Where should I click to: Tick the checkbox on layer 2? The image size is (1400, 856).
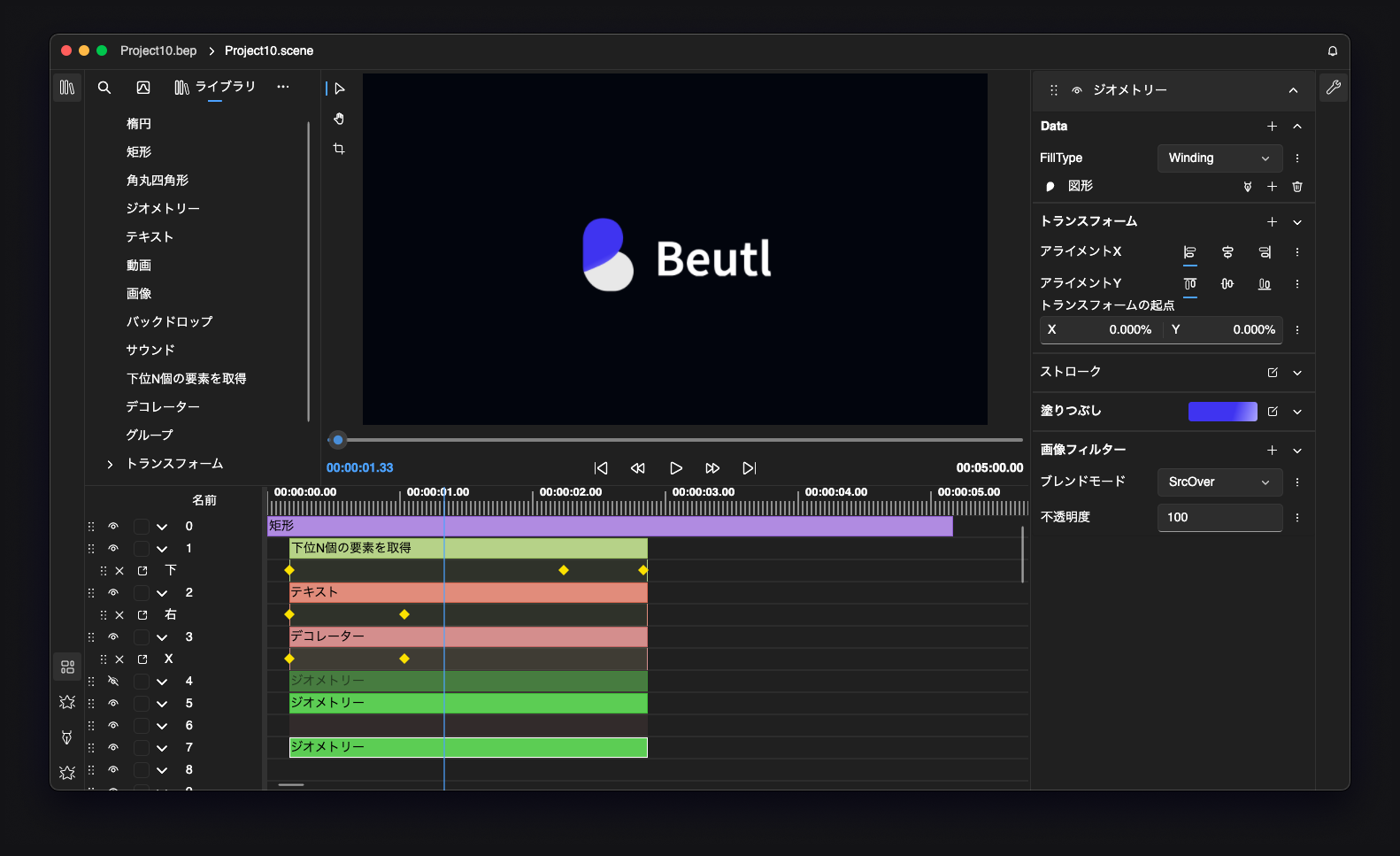tap(141, 593)
